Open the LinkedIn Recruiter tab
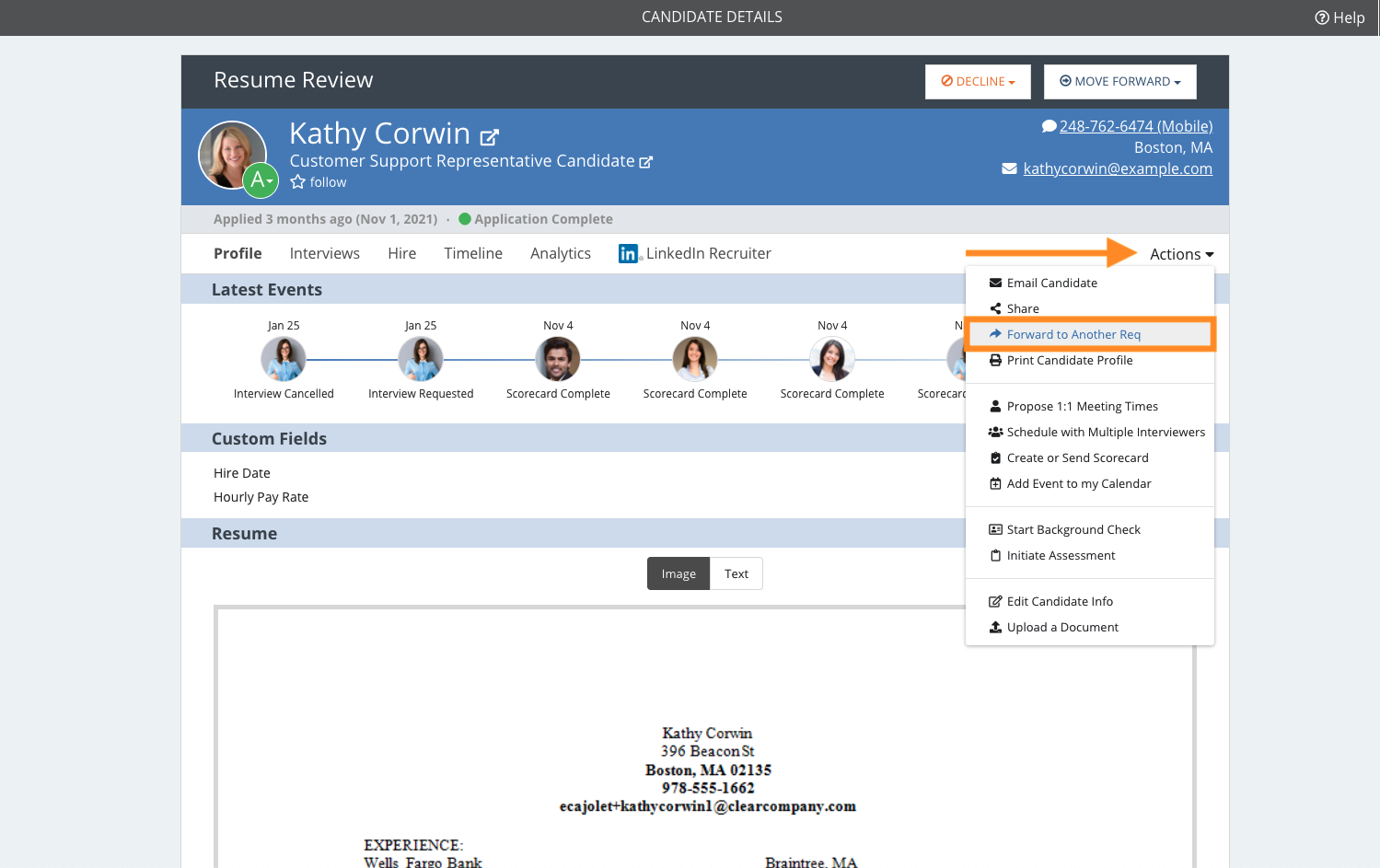The height and width of the screenshot is (868, 1380). coord(695,253)
